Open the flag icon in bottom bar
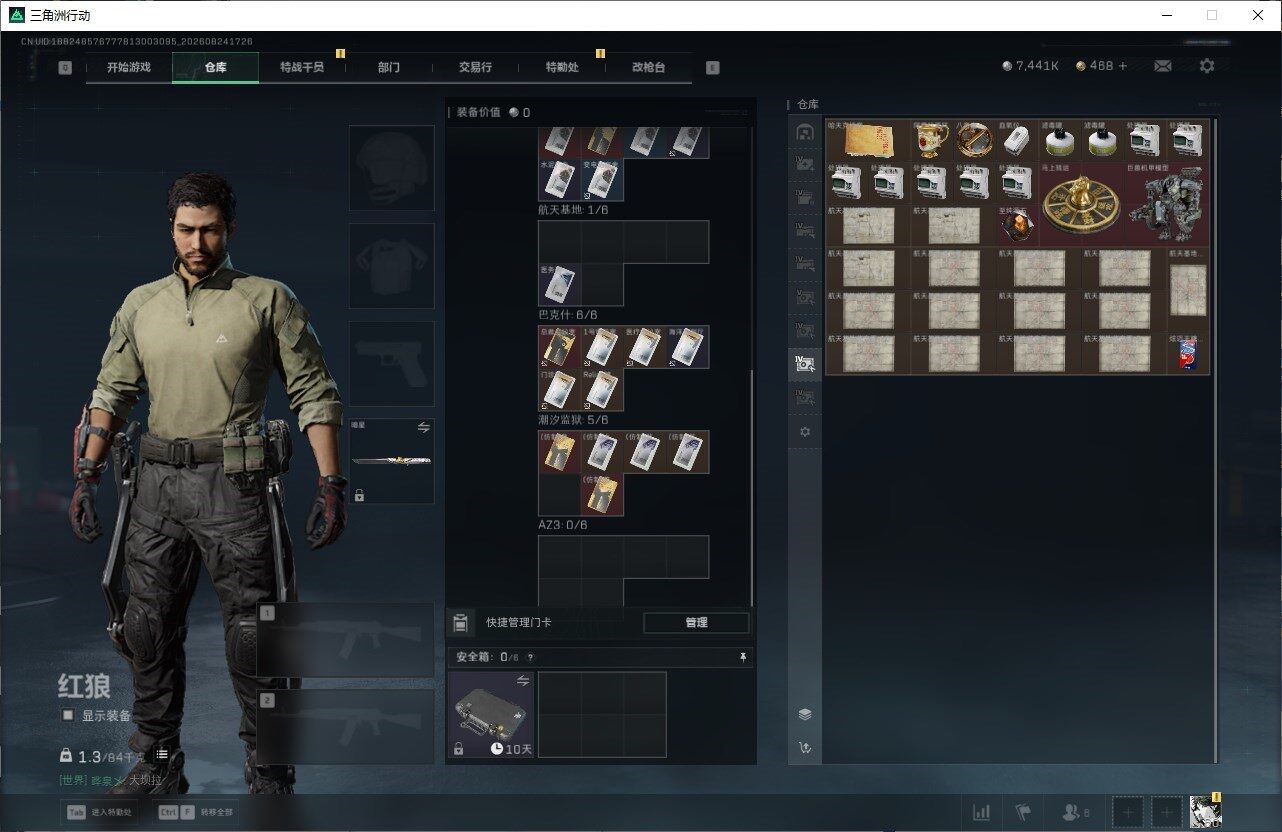The width and height of the screenshot is (1282, 832). pyautogui.click(x=1023, y=812)
